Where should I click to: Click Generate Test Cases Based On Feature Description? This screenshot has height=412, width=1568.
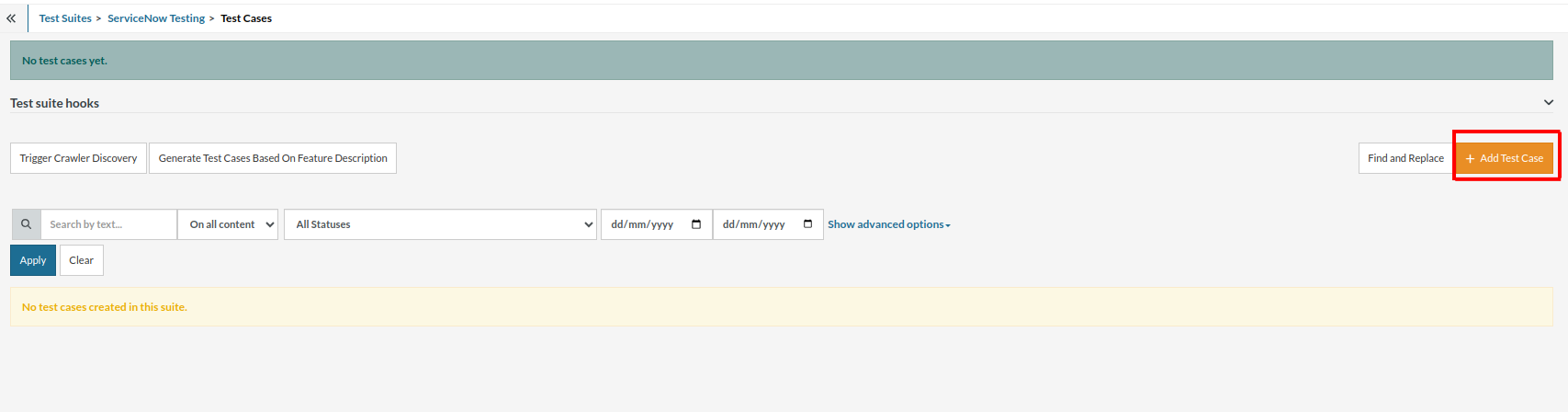point(273,158)
